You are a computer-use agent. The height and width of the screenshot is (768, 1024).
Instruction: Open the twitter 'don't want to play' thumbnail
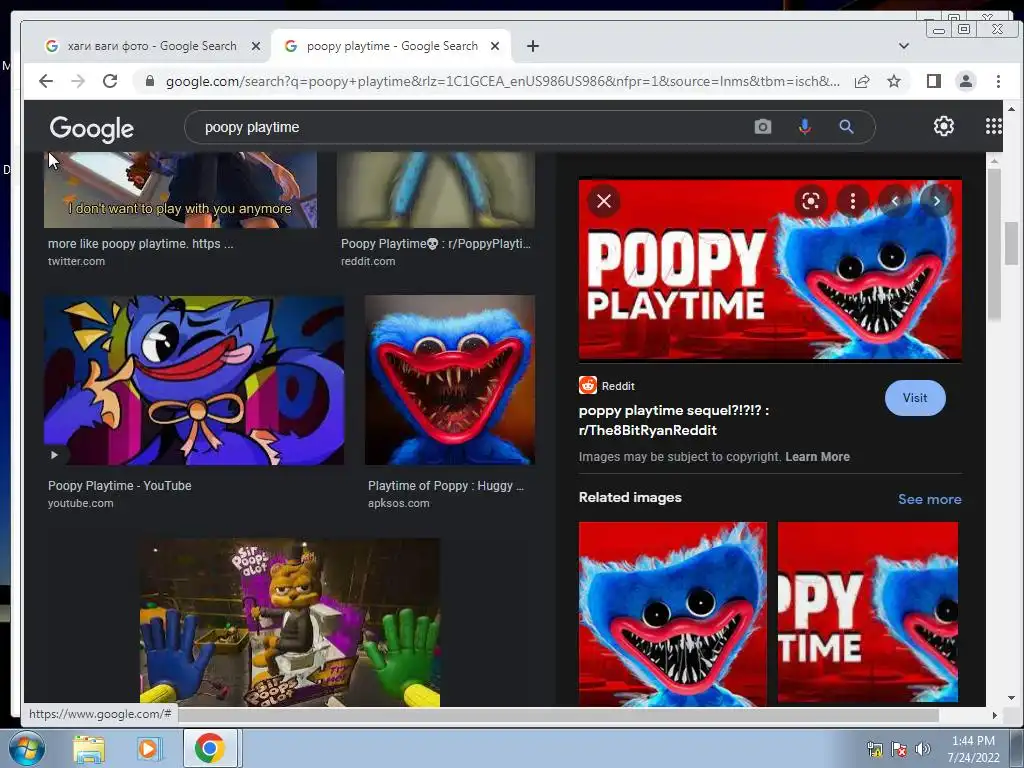pos(180,190)
